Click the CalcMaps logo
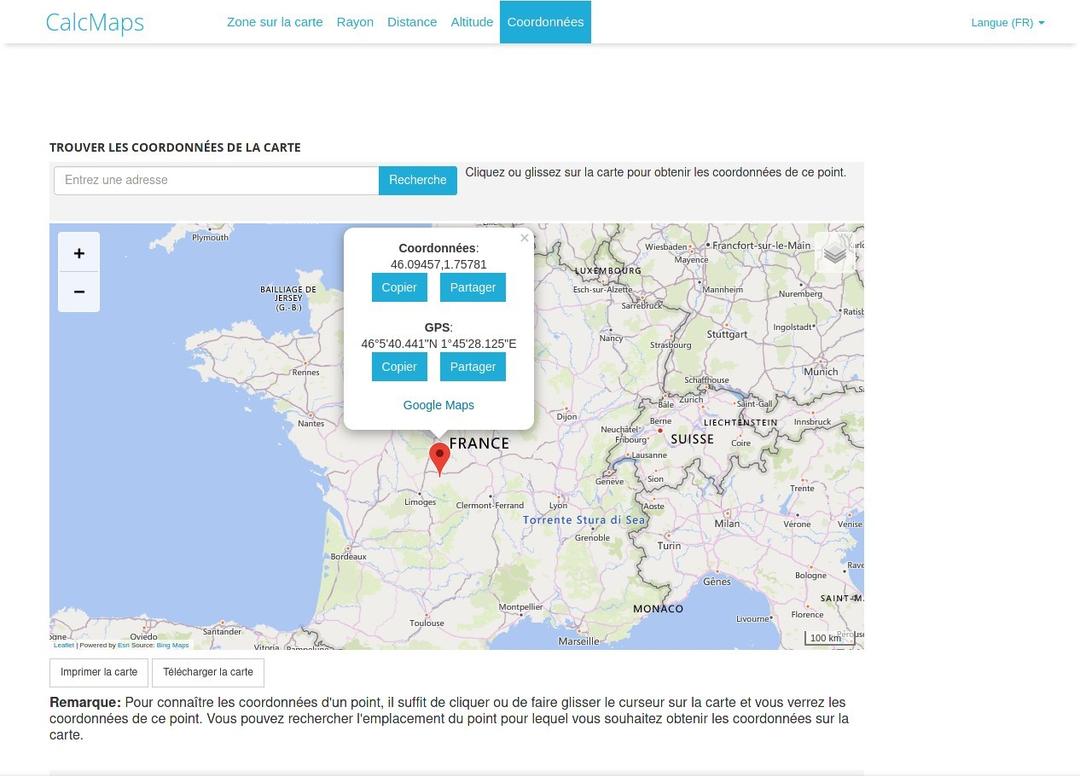Viewport: 1080px width, 776px height. pyautogui.click(x=95, y=22)
